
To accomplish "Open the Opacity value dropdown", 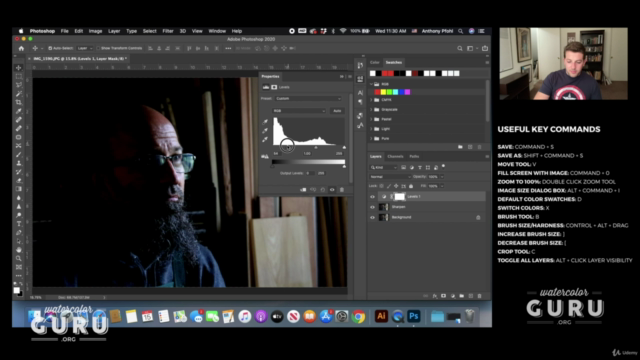I will [442, 177].
